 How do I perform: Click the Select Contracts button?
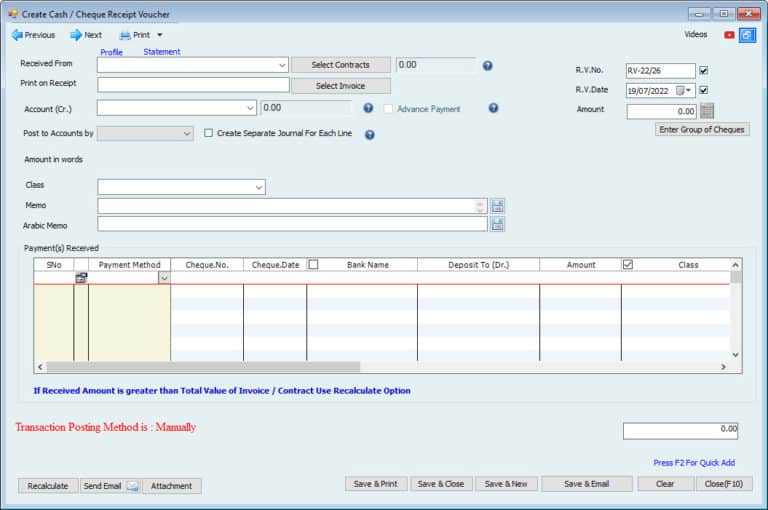pyautogui.click(x=340, y=65)
